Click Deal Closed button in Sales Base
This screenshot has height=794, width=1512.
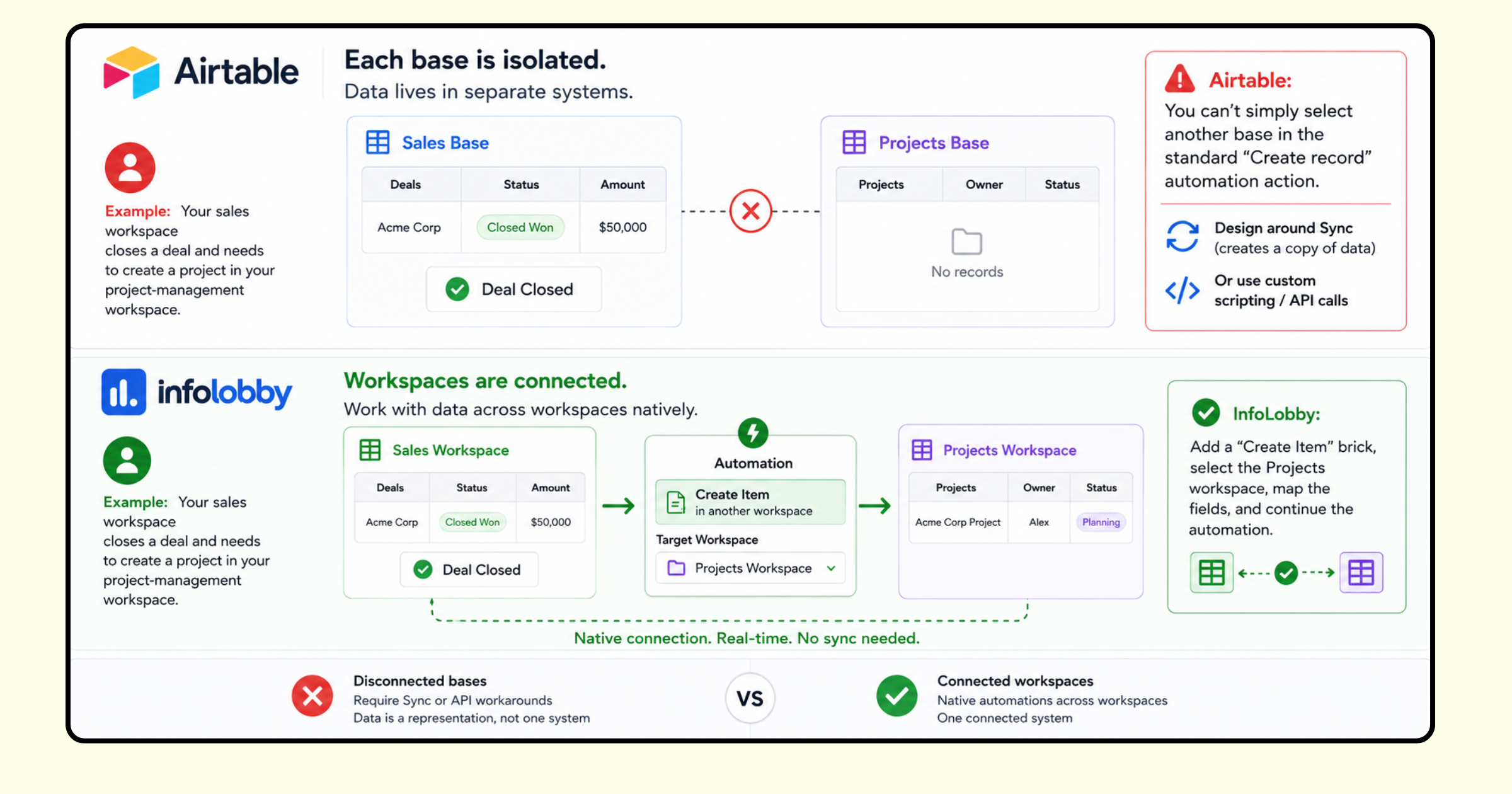coord(514,289)
